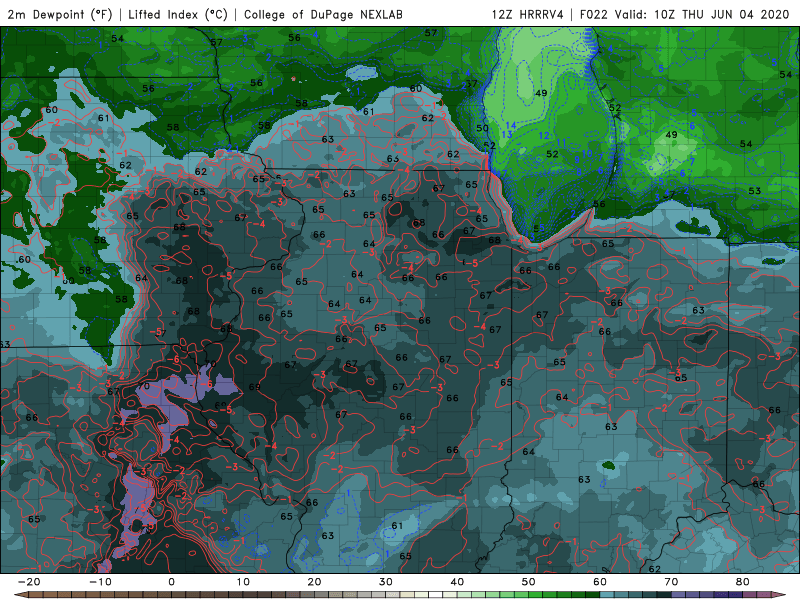Click the "60" label below the color scale
Viewport: 800px width, 600px height.
(600, 582)
